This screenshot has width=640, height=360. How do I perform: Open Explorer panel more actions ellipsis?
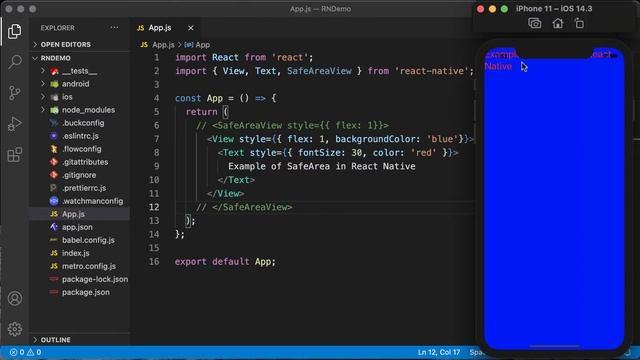(x=114, y=28)
